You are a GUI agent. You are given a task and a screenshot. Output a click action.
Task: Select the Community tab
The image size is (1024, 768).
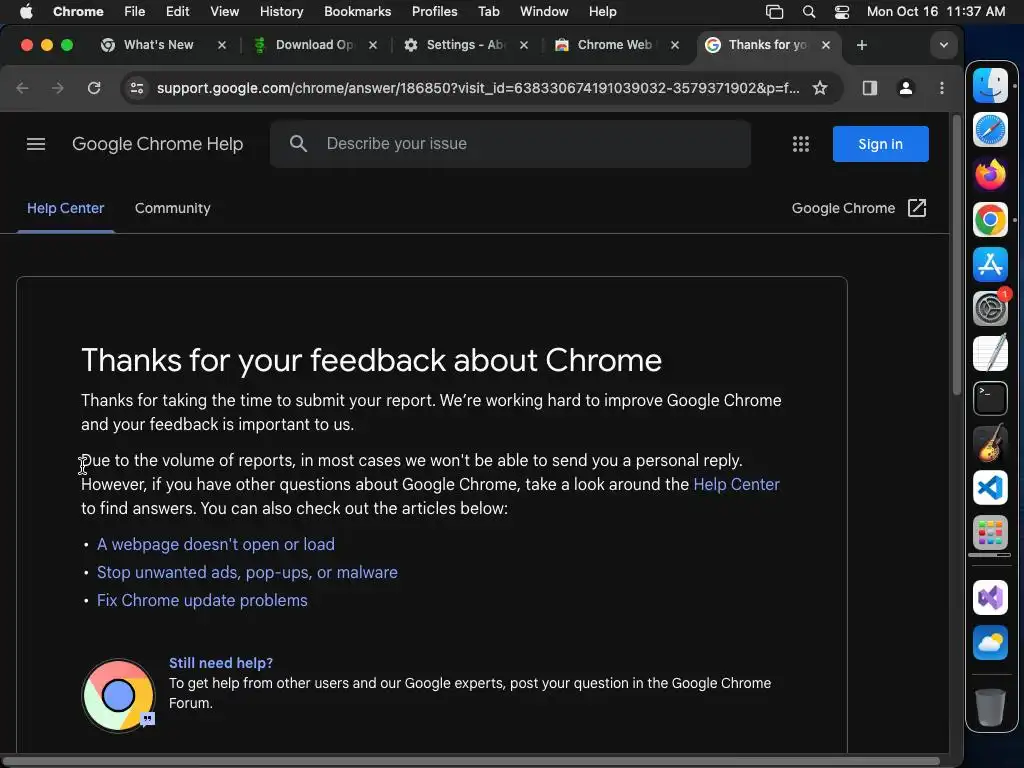172,208
